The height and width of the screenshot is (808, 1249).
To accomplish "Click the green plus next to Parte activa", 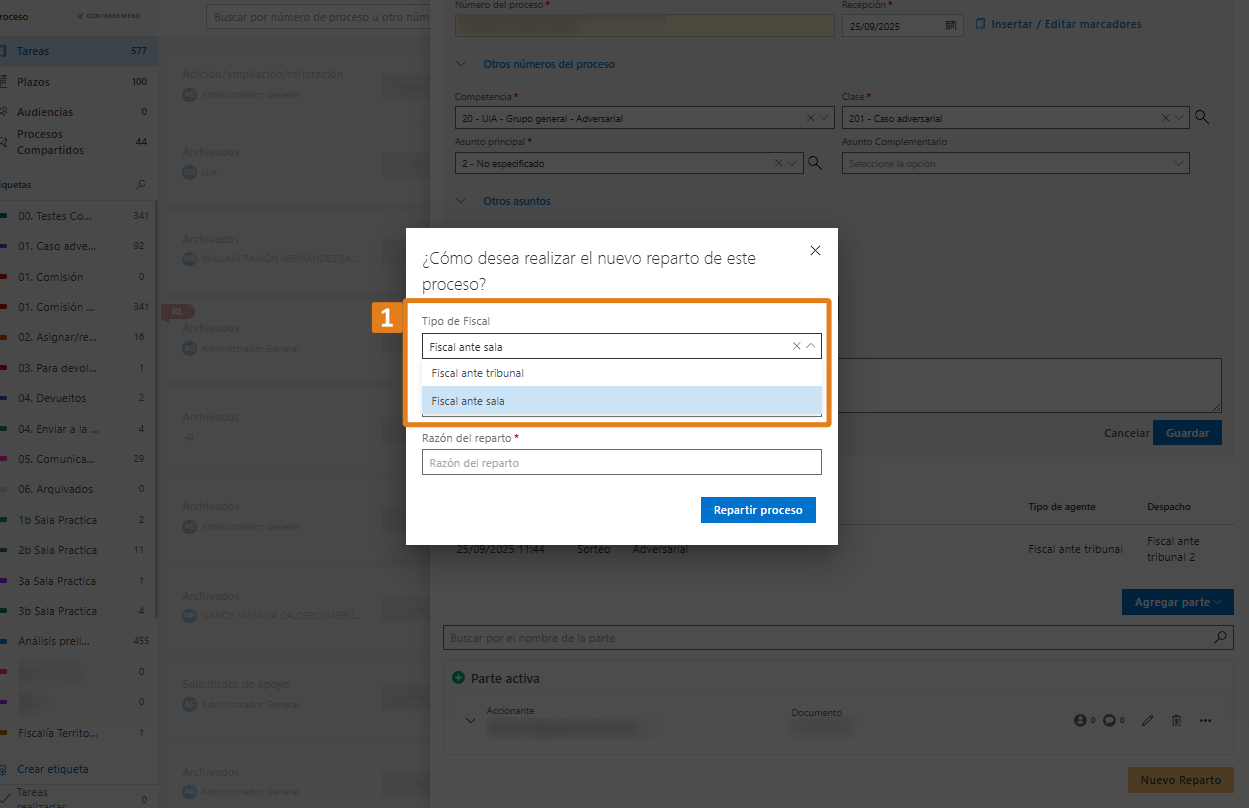I will 458,678.
